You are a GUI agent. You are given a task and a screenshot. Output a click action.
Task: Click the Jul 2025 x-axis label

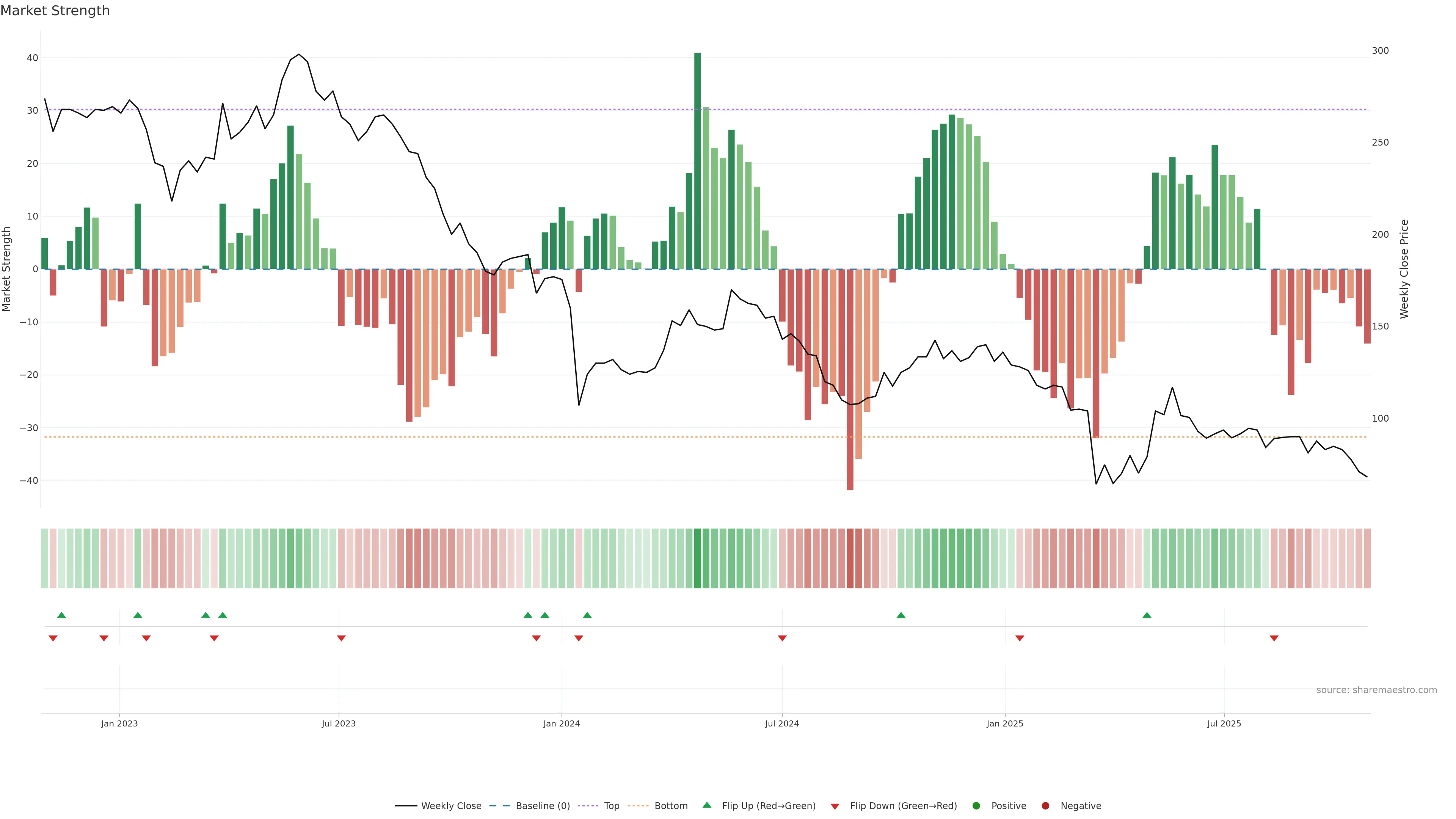1224,723
